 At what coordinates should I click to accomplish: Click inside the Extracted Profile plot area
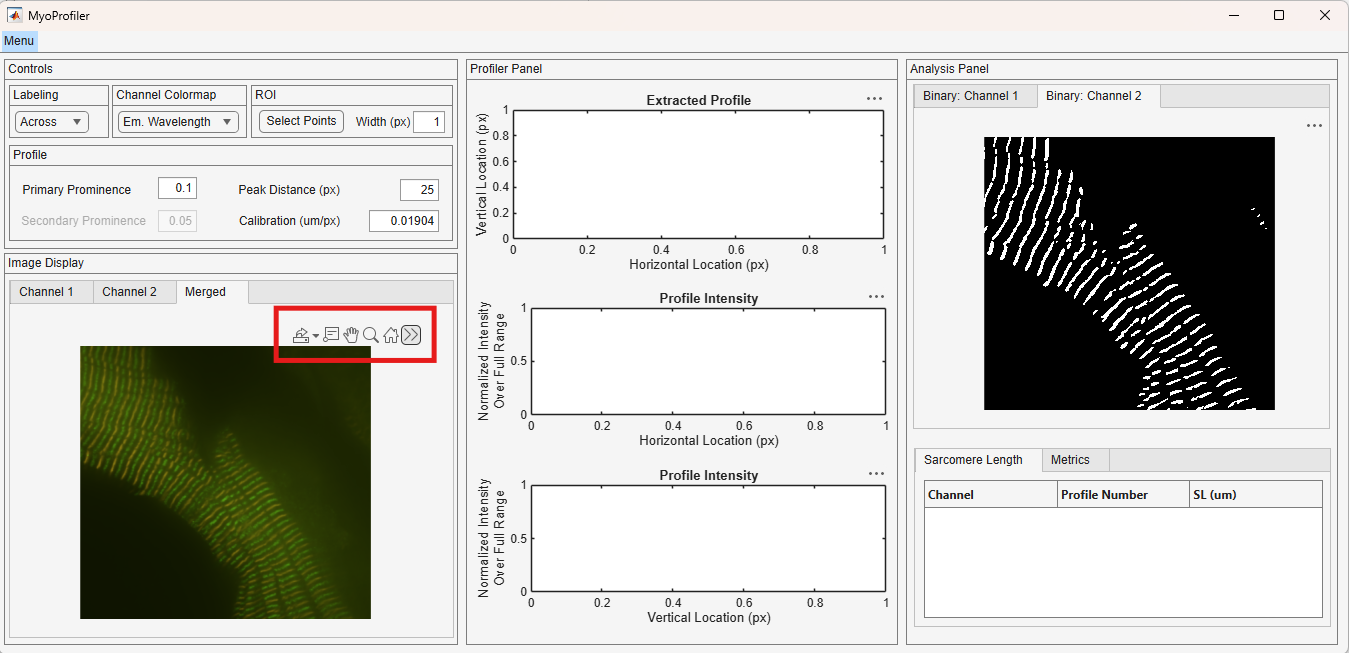pos(698,174)
